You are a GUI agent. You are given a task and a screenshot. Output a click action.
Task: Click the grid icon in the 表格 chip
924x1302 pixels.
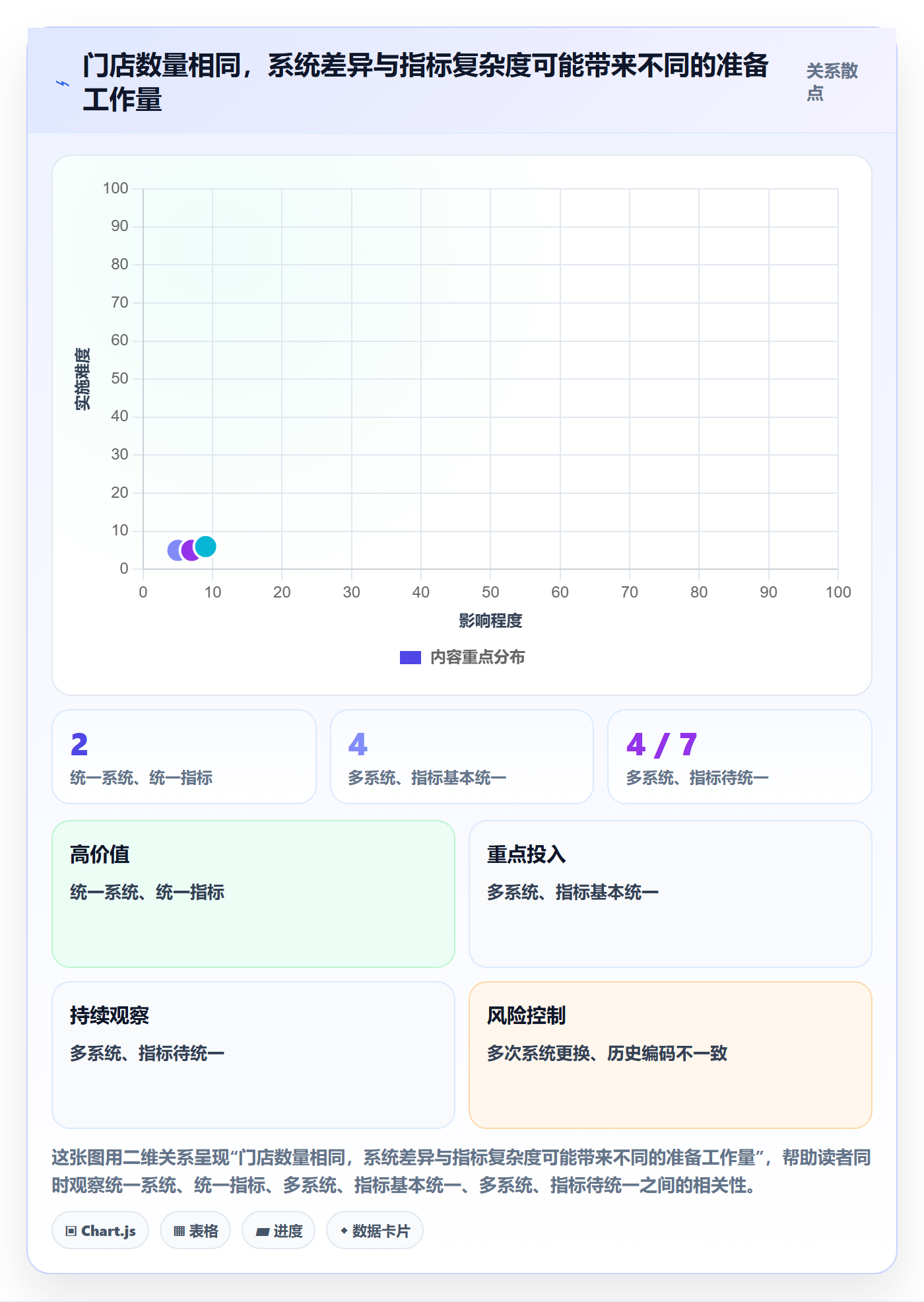(x=179, y=1231)
